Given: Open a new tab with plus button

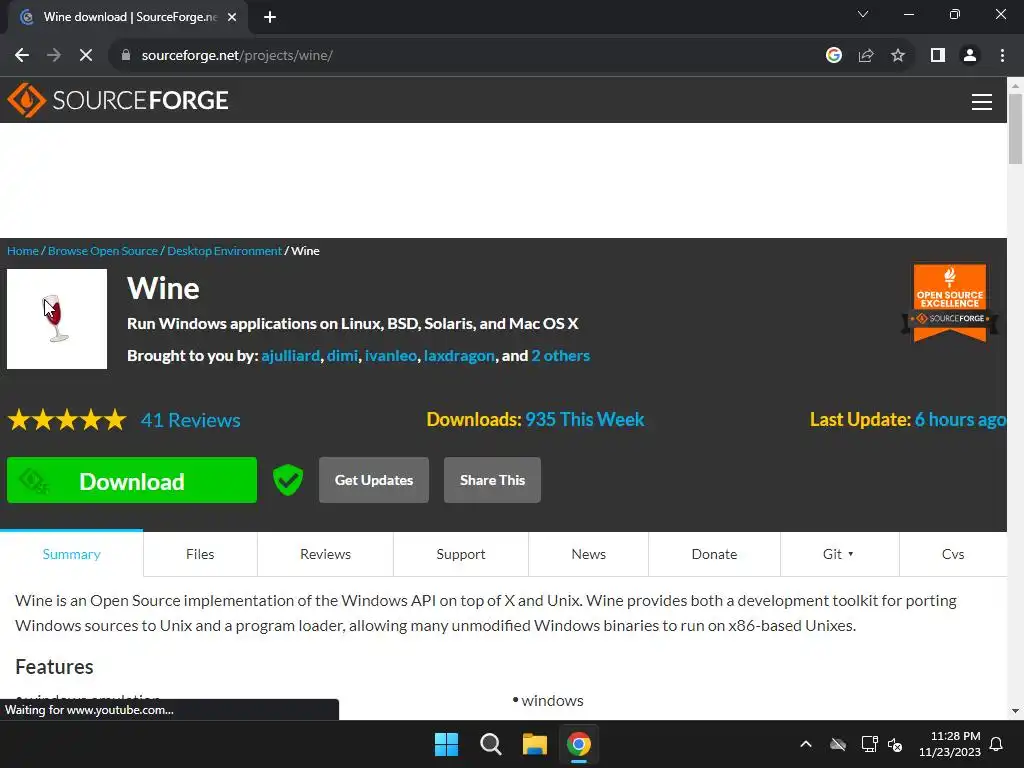Looking at the screenshot, I should pos(270,17).
